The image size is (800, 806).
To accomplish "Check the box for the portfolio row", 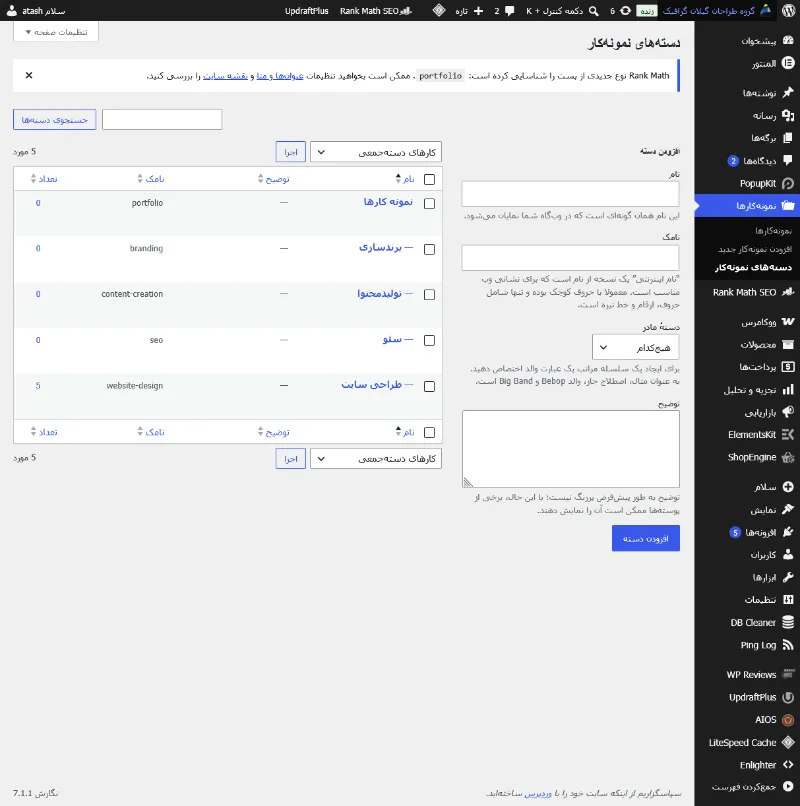I will [429, 204].
